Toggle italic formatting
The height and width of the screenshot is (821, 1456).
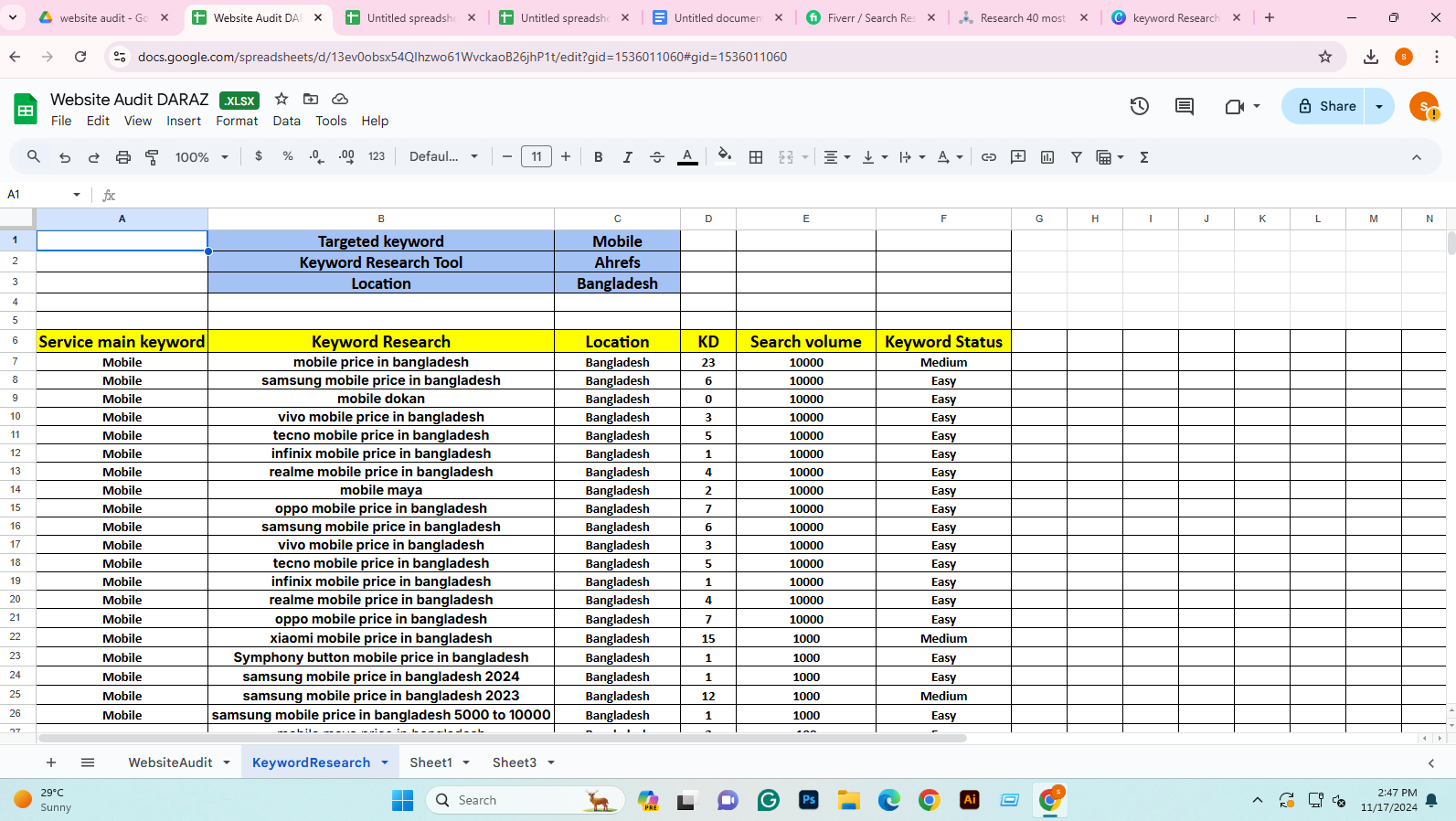tap(627, 157)
